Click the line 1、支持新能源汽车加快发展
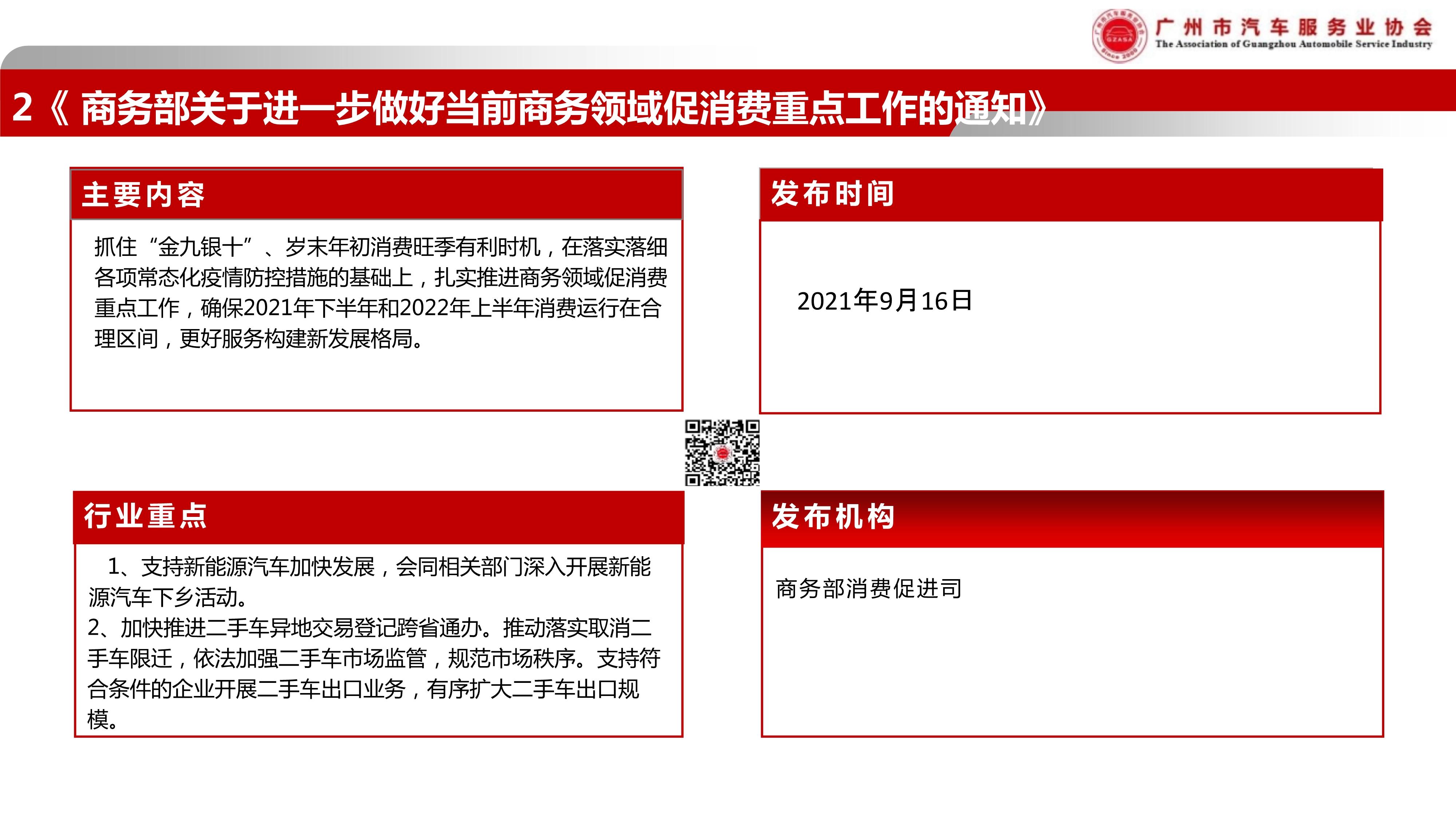Screen dimensions: 1456x819 point(379,566)
